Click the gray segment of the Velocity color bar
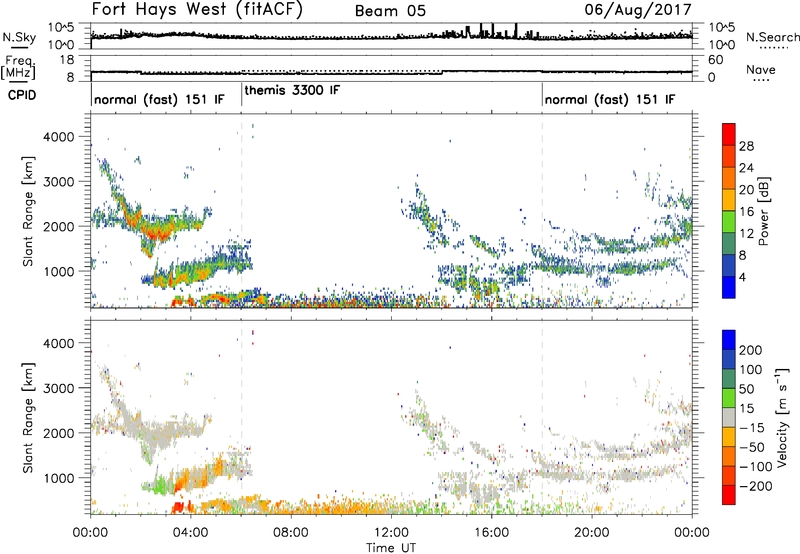 pyautogui.click(x=729, y=417)
